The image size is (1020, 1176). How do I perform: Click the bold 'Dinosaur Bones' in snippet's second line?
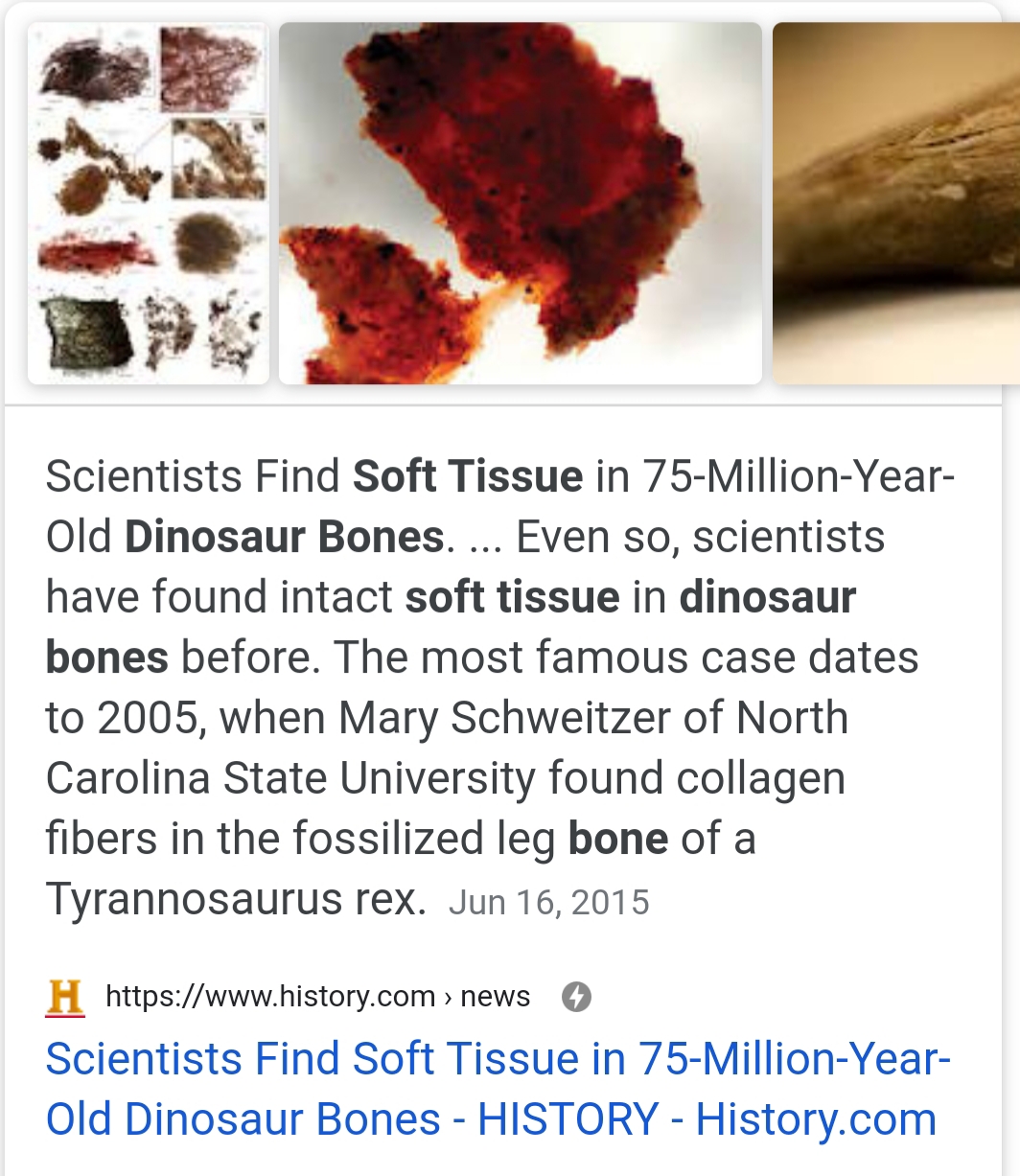tap(285, 537)
